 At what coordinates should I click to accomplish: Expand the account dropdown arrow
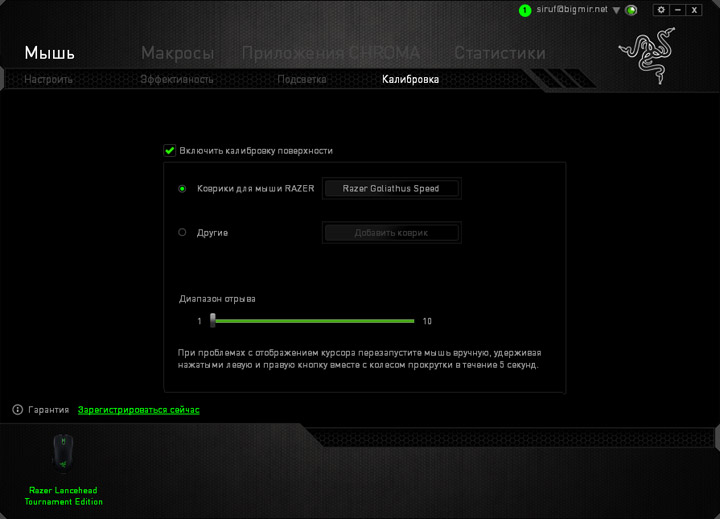coord(616,10)
